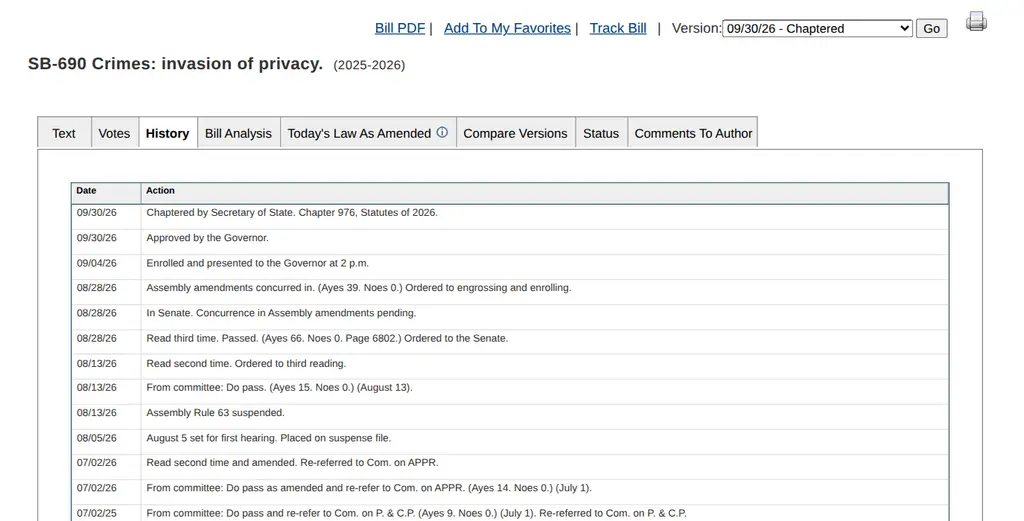This screenshot has height=521, width=1024.
Task: Click the session label (2025-2026)
Action: pos(369,65)
